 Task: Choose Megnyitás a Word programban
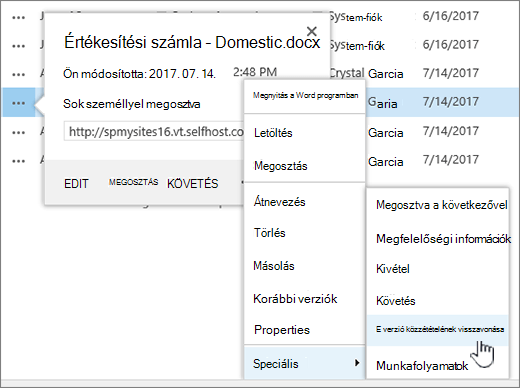point(305,95)
